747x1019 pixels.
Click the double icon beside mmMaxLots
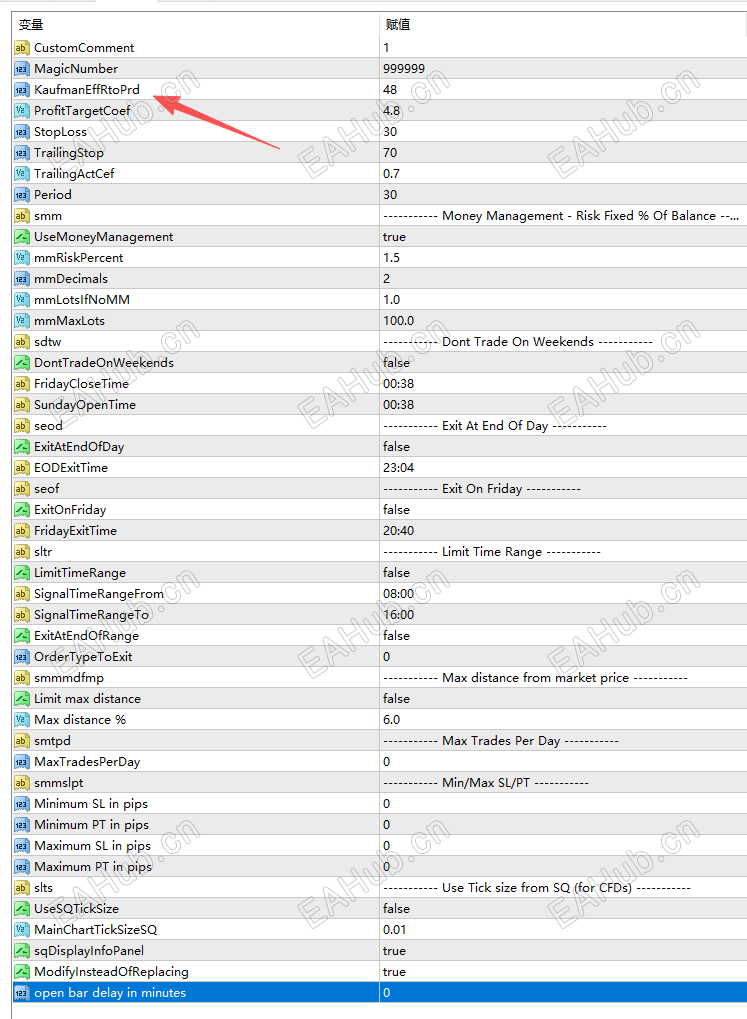point(21,321)
